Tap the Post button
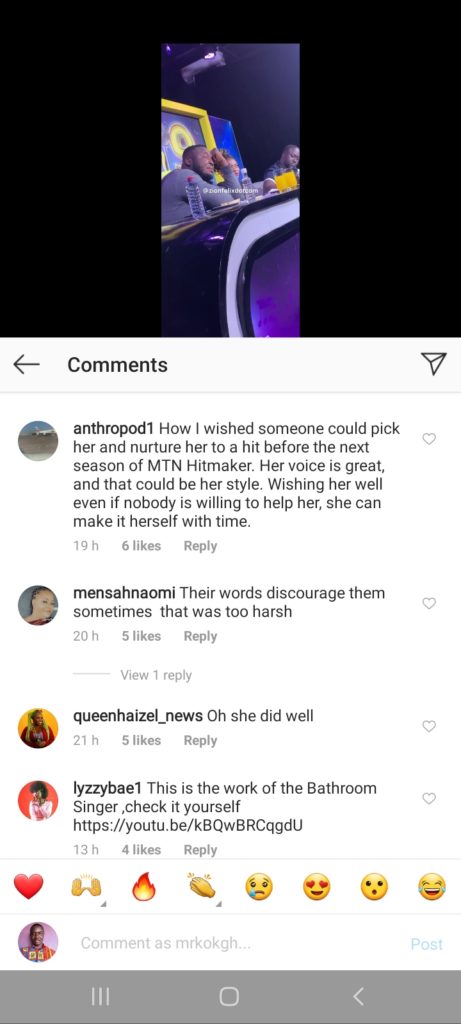 coord(426,944)
